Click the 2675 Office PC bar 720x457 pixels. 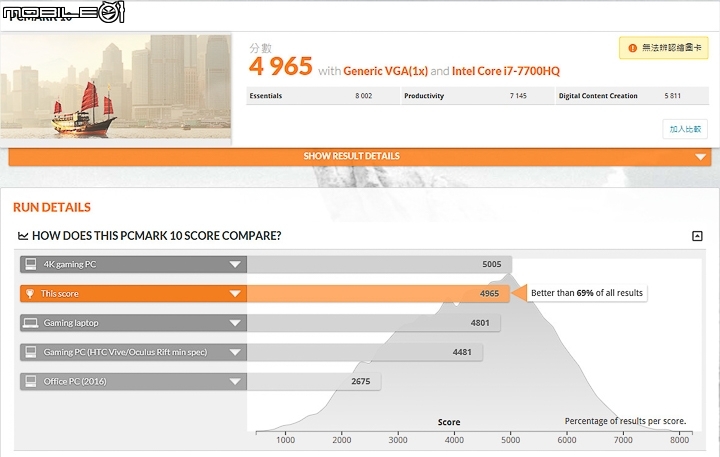pos(314,382)
